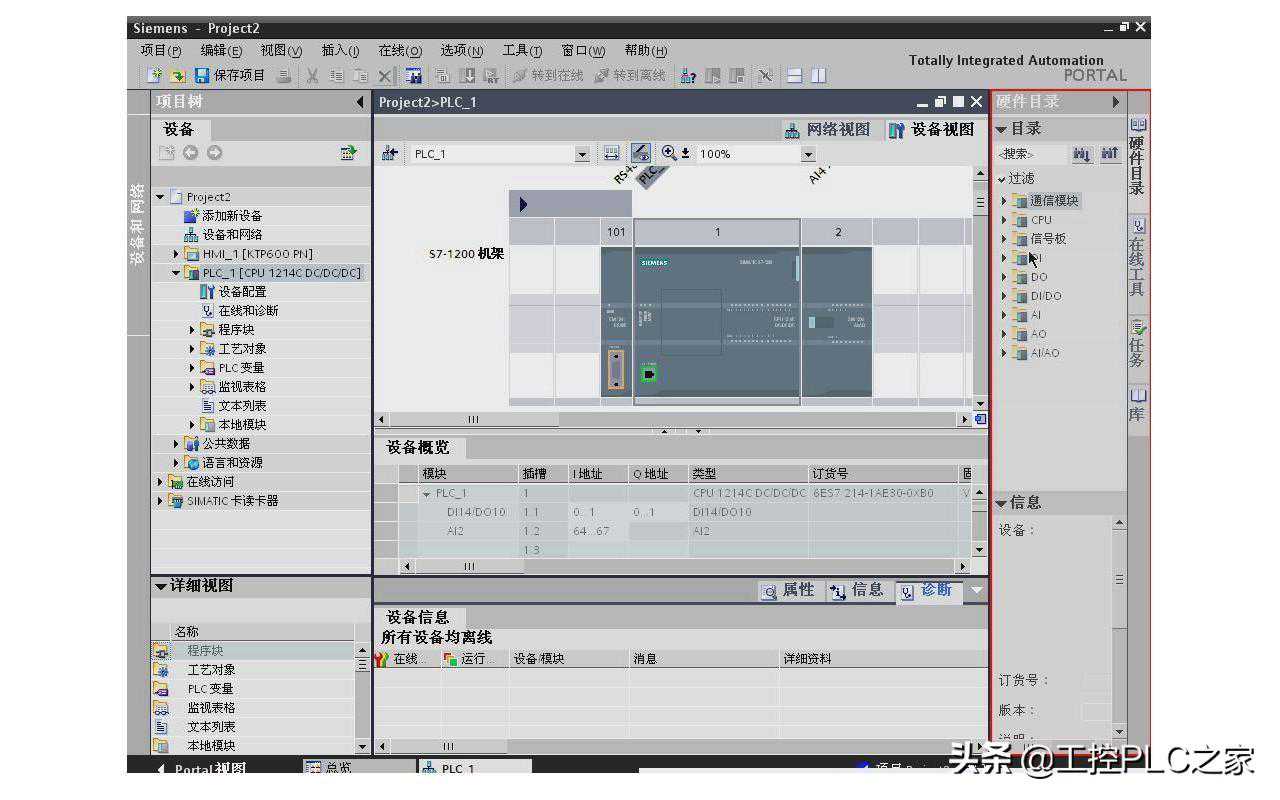Screen dimensions: 1280x800
Task: Click the search up icon in 硬件目录
Action: [x=1109, y=154]
